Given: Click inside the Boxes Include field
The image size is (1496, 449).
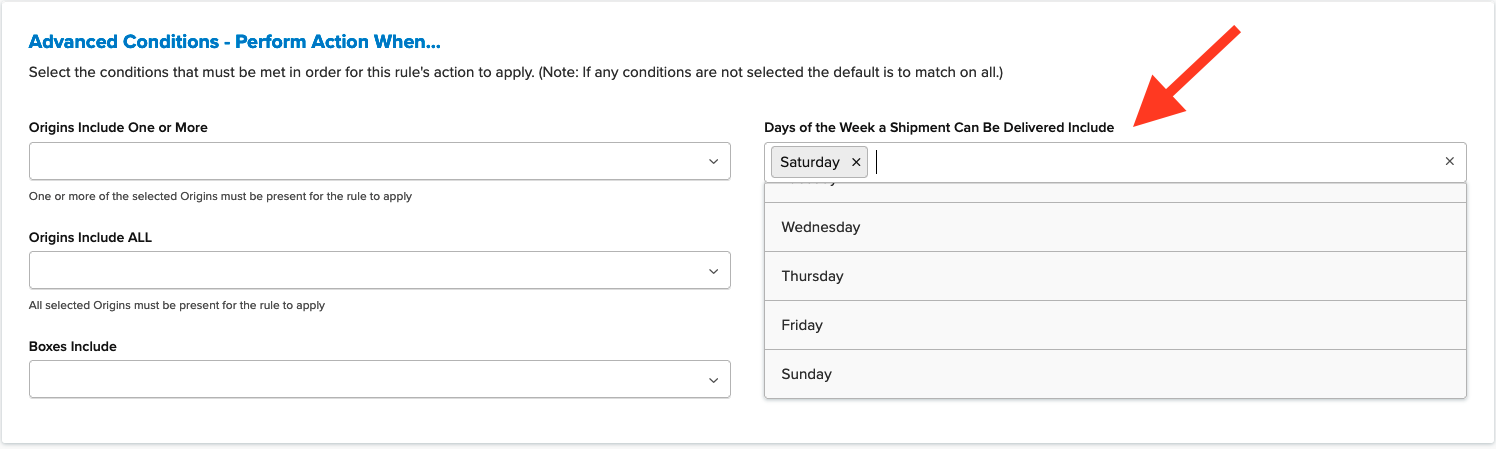Looking at the screenshot, I should tap(360, 380).
